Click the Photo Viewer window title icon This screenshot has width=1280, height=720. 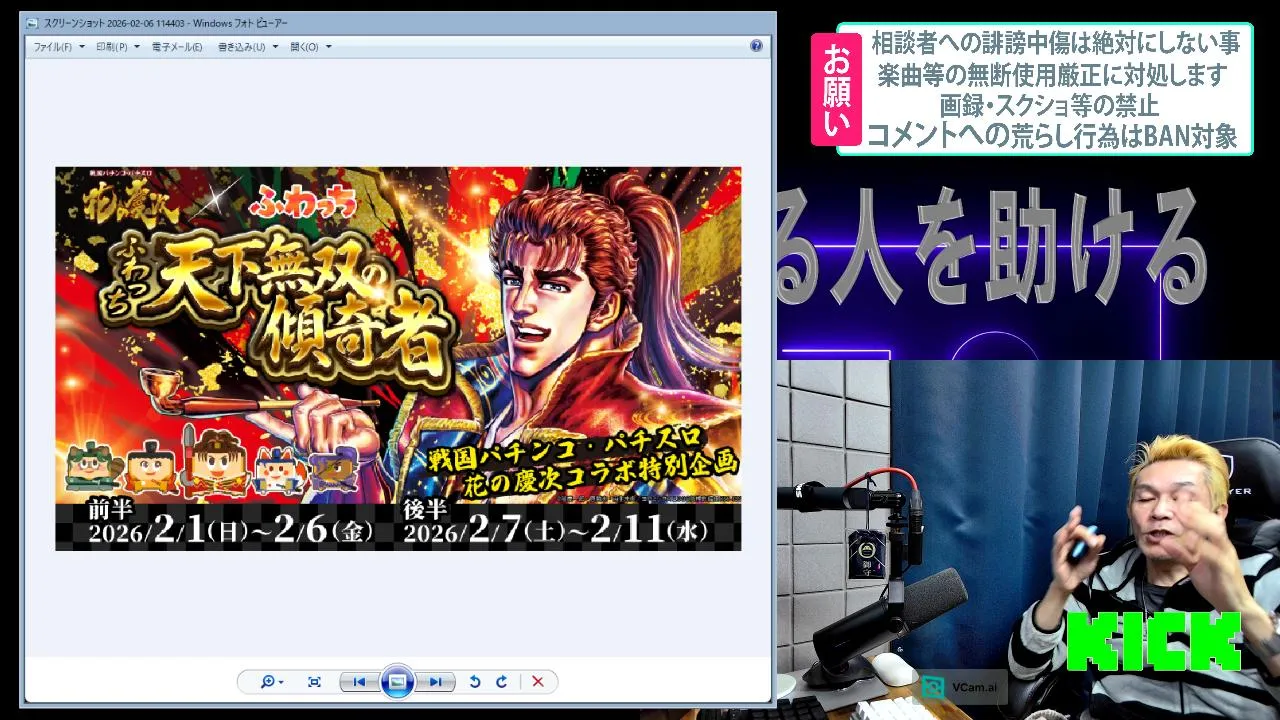pos(34,22)
